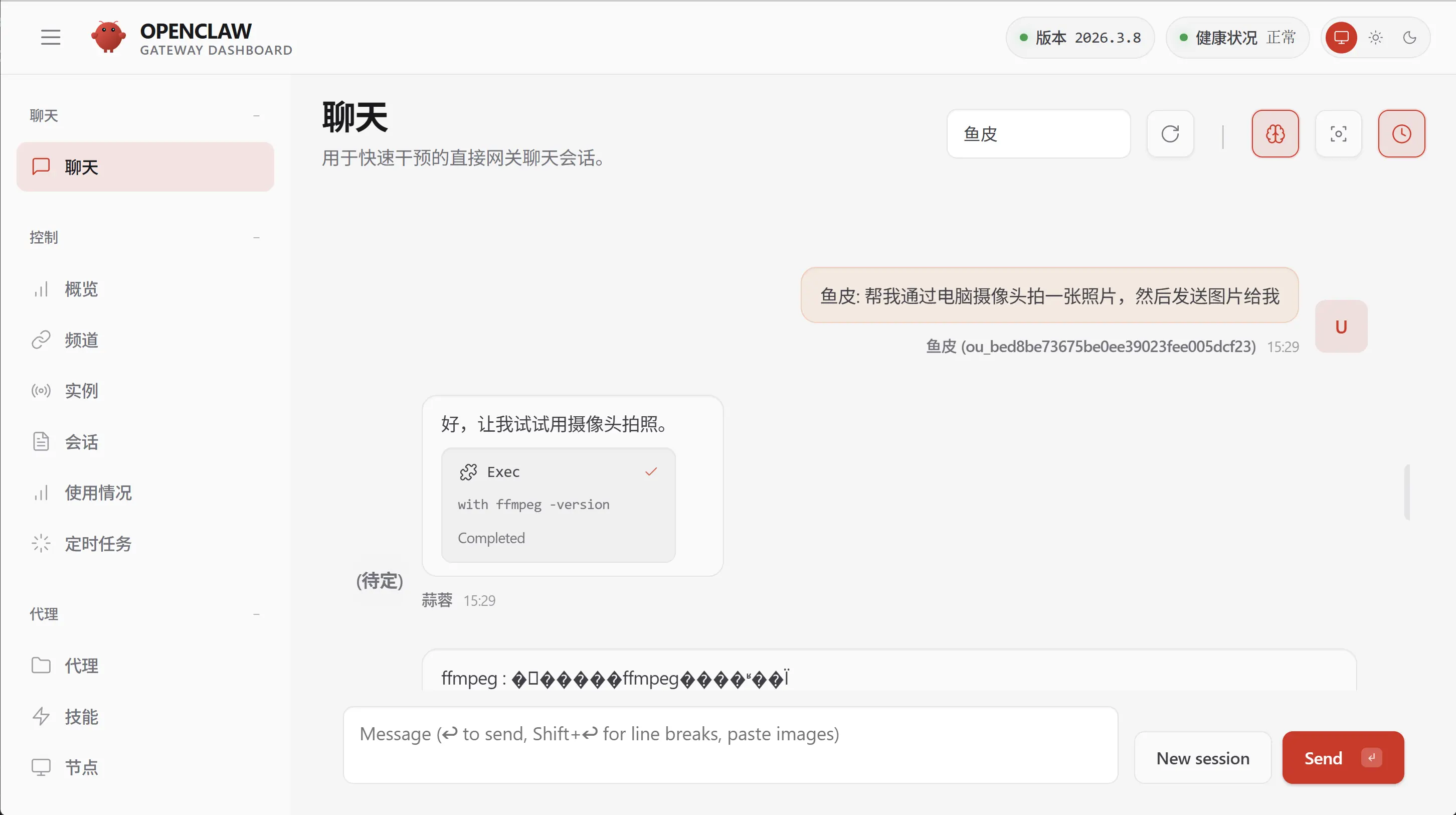Click the hamburger menu icon

point(50,37)
